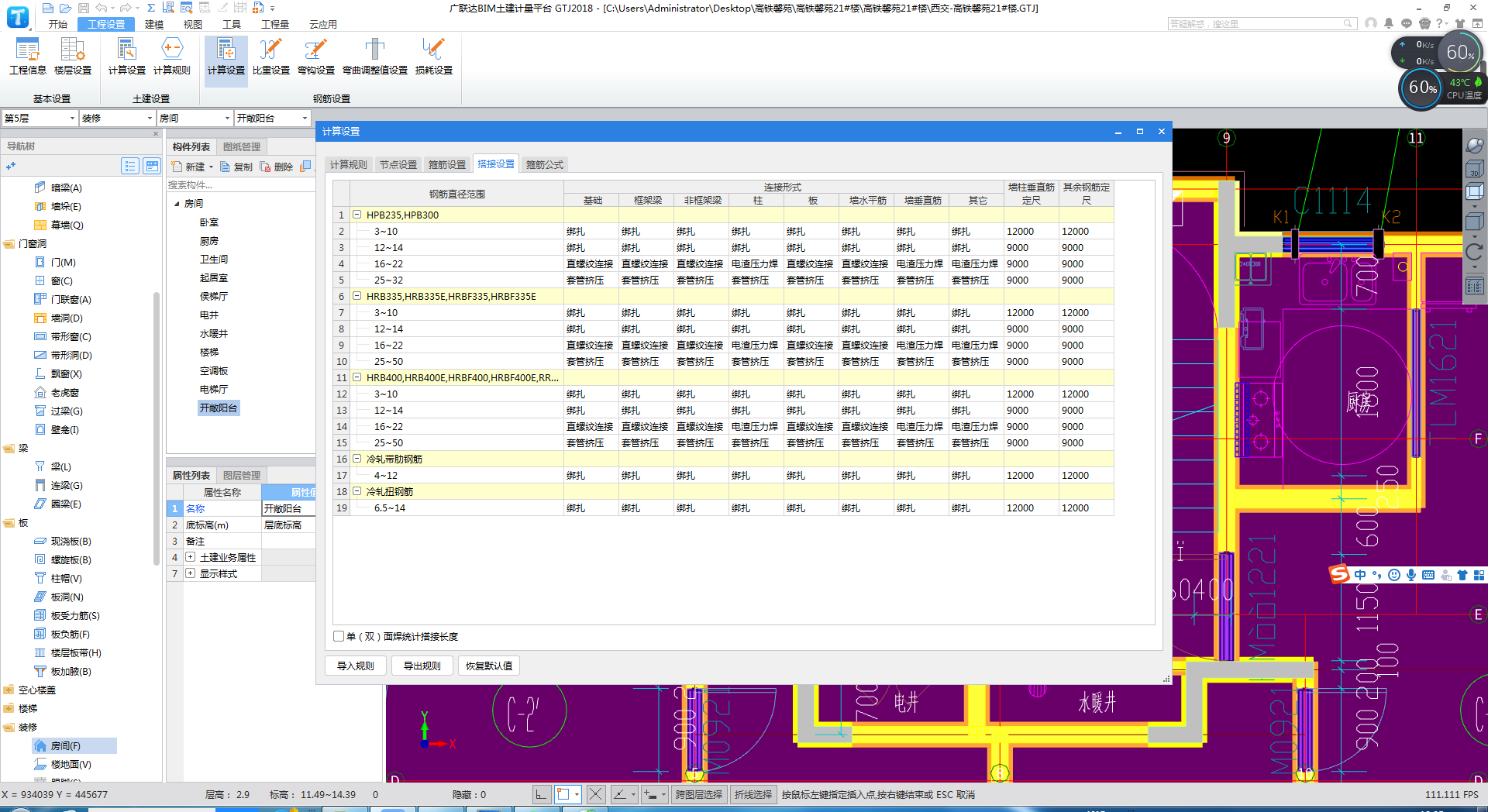Open the 工程量 ribbon tab
The width and height of the screenshot is (1488, 812).
pyautogui.click(x=275, y=24)
